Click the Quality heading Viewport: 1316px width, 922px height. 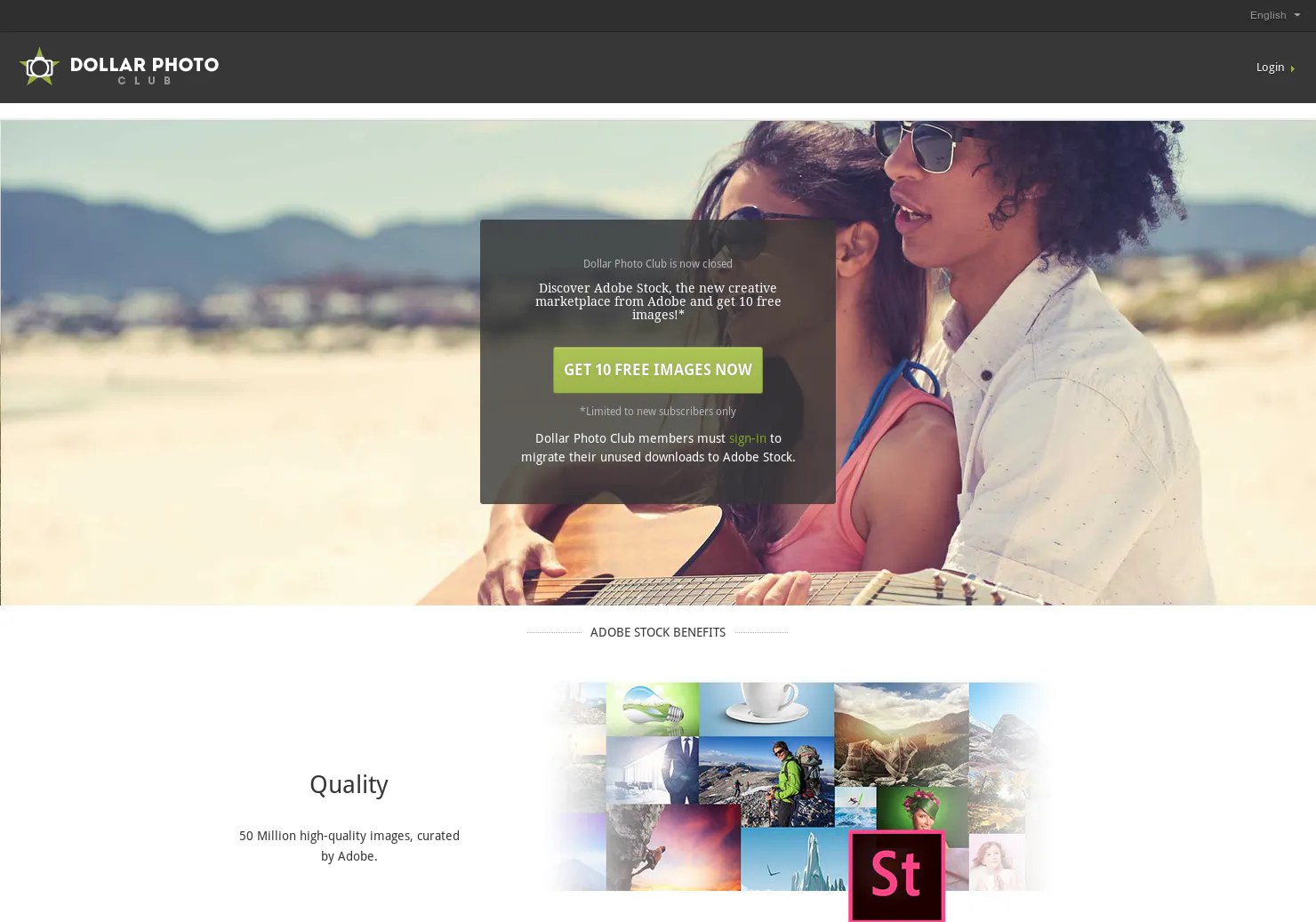tap(349, 785)
